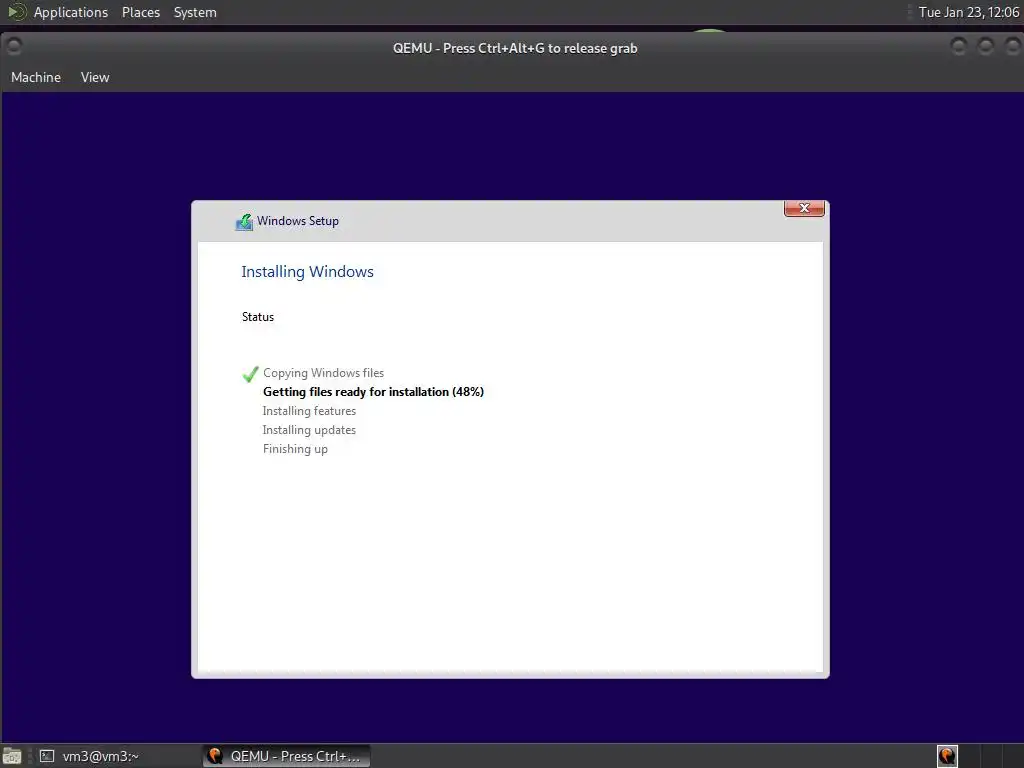Open the View menu in QEMU
The height and width of the screenshot is (768, 1024).
95,77
